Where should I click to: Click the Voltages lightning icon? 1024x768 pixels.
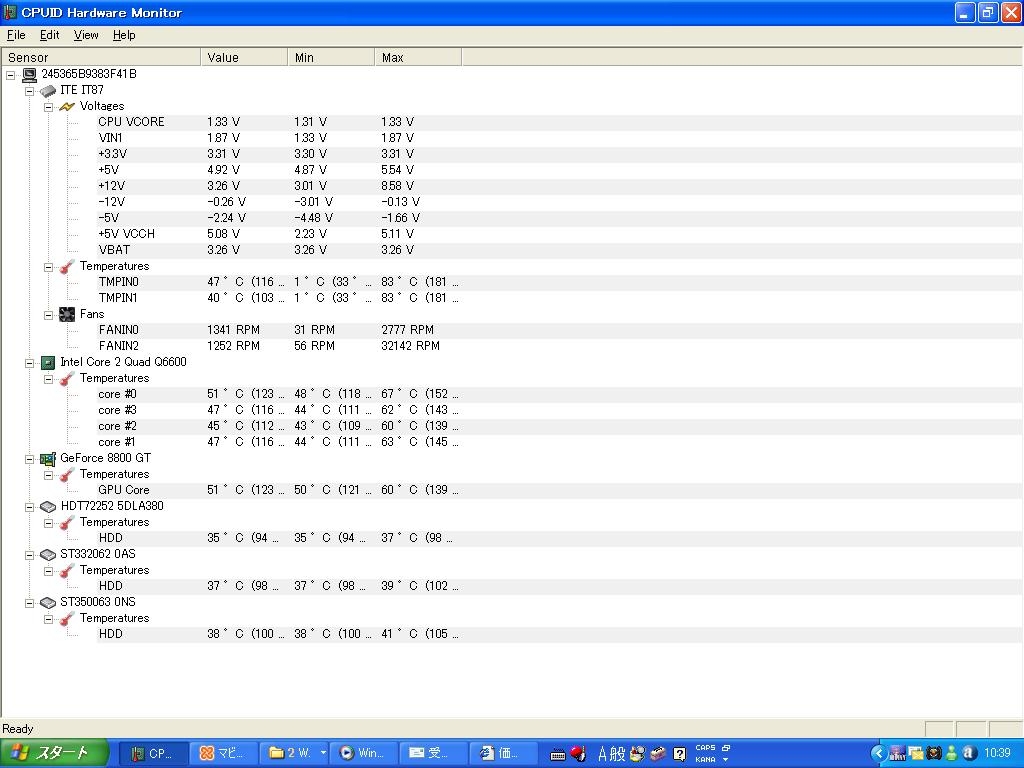(67, 106)
